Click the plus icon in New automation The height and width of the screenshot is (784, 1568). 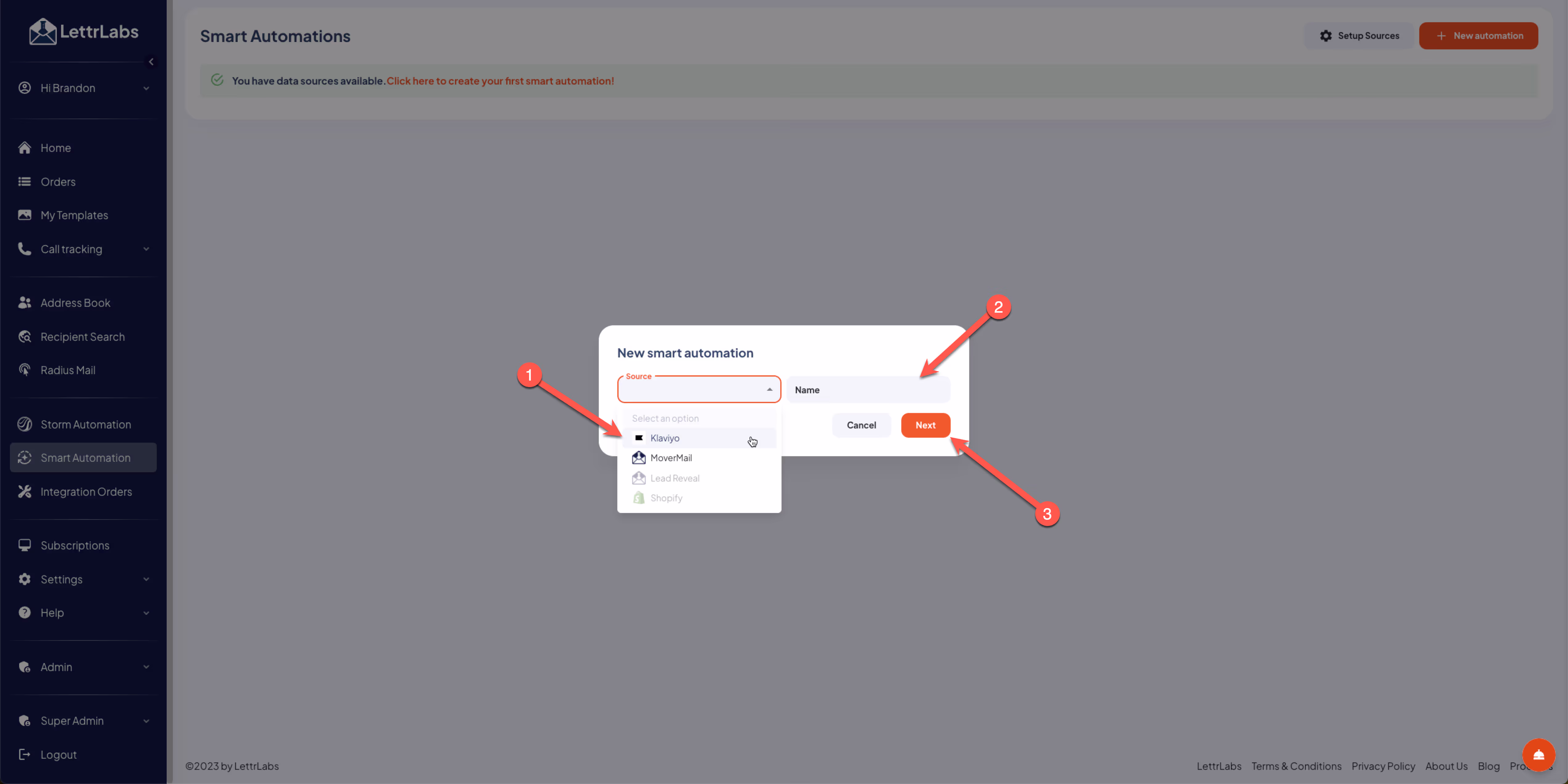(1441, 36)
